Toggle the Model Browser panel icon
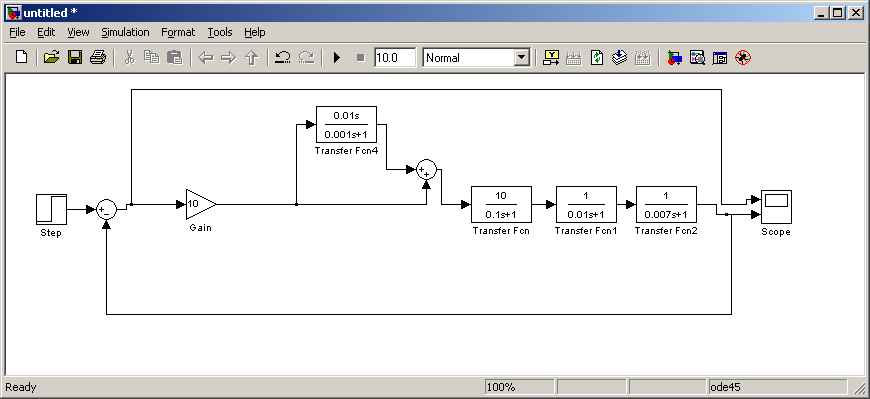The height and width of the screenshot is (399, 870). (720, 57)
